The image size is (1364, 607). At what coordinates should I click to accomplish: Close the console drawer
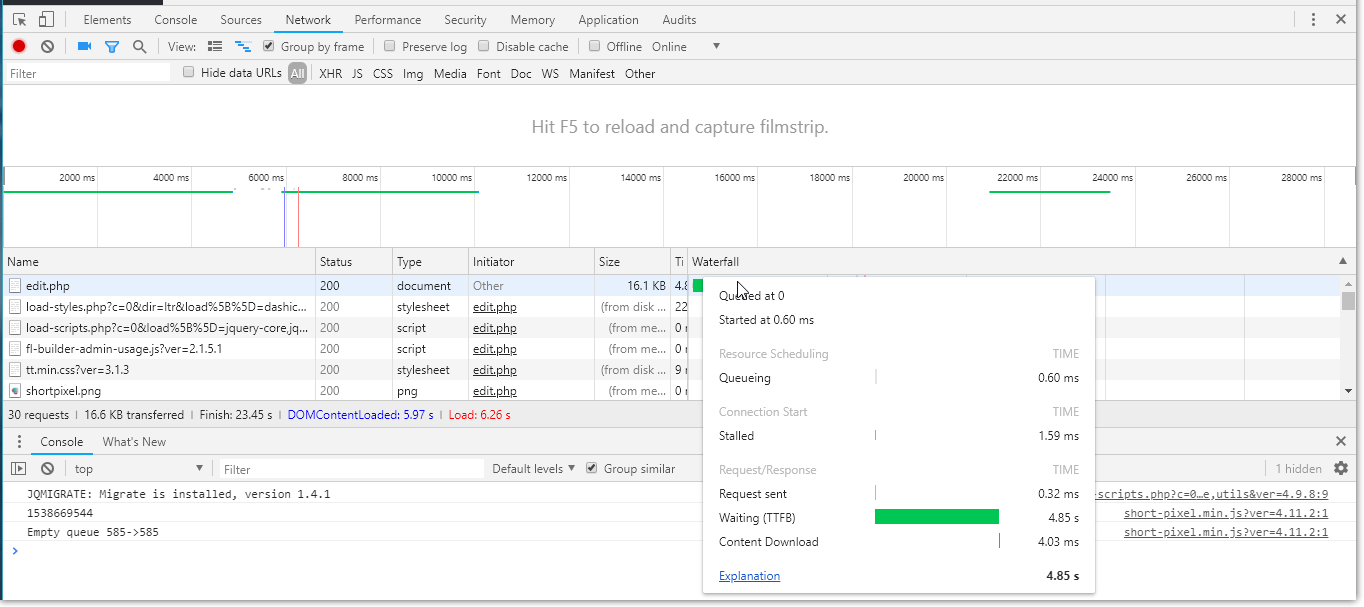(1341, 441)
